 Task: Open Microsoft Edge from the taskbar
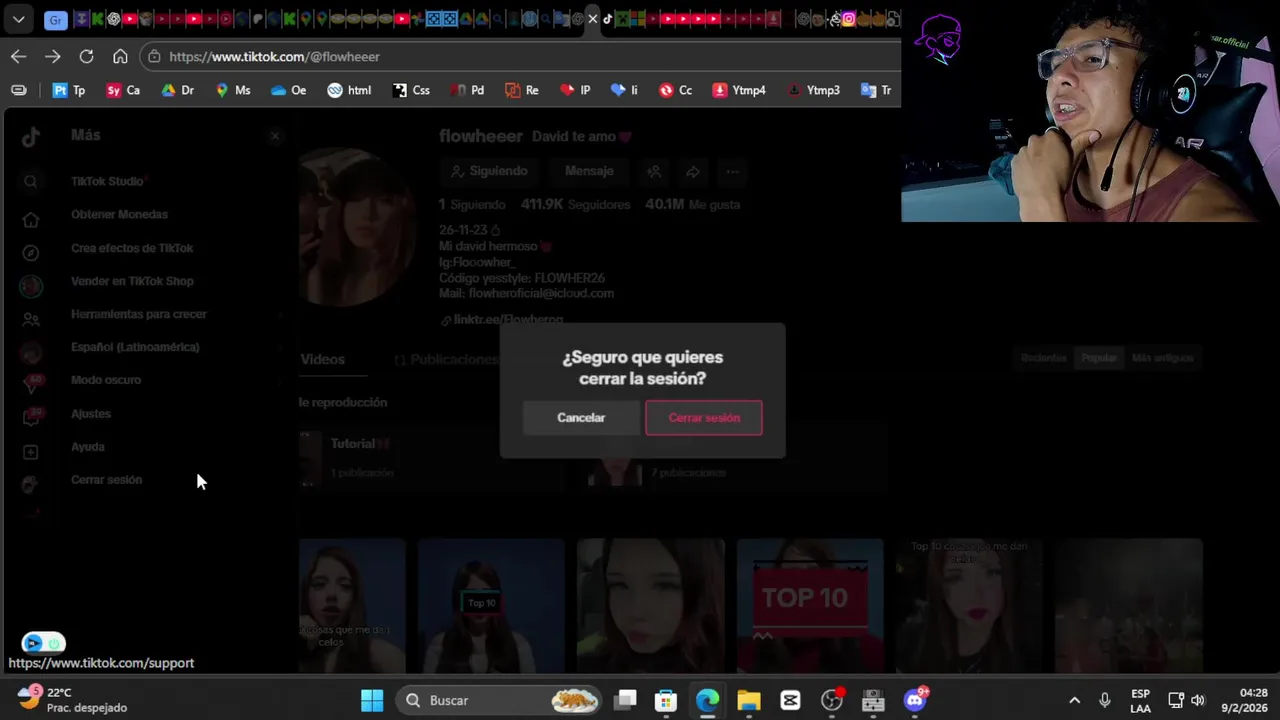[x=707, y=700]
